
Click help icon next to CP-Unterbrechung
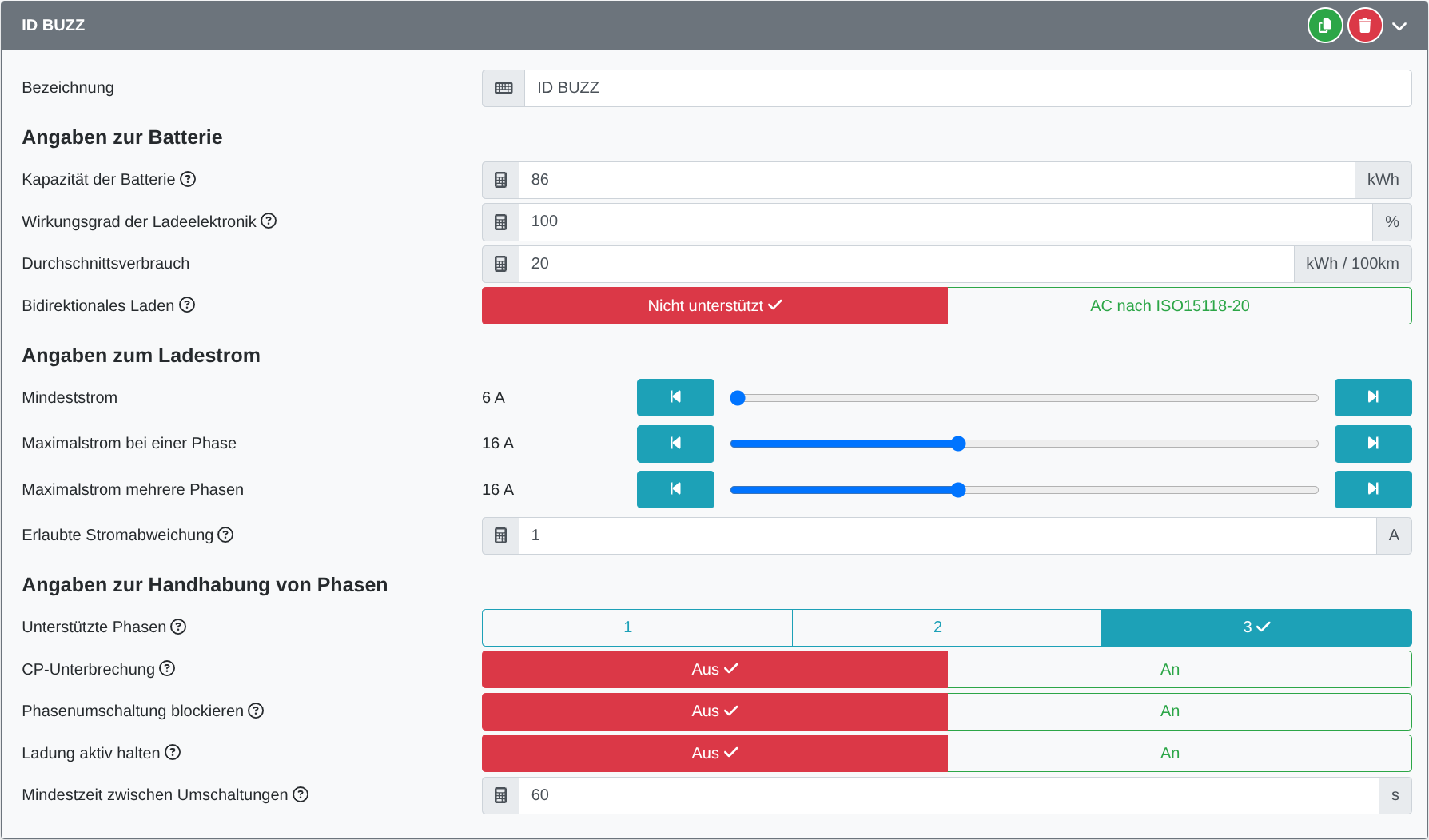(167, 668)
